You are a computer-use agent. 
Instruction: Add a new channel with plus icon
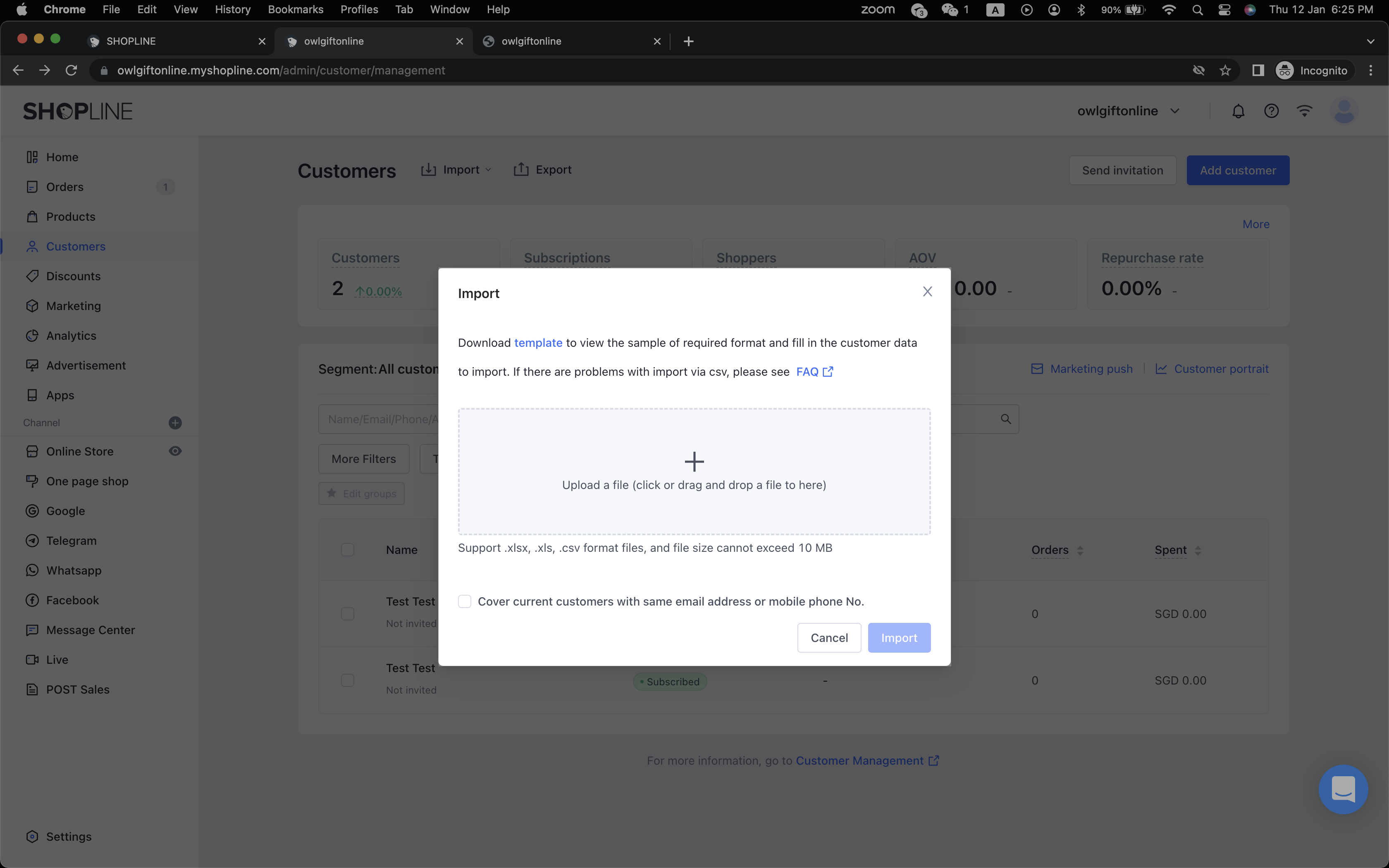(175, 422)
